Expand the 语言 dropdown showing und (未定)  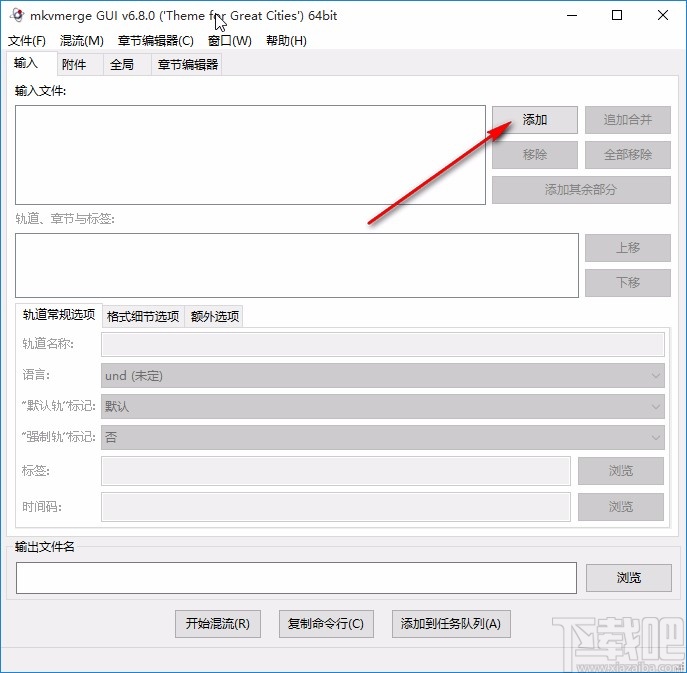click(x=382, y=375)
